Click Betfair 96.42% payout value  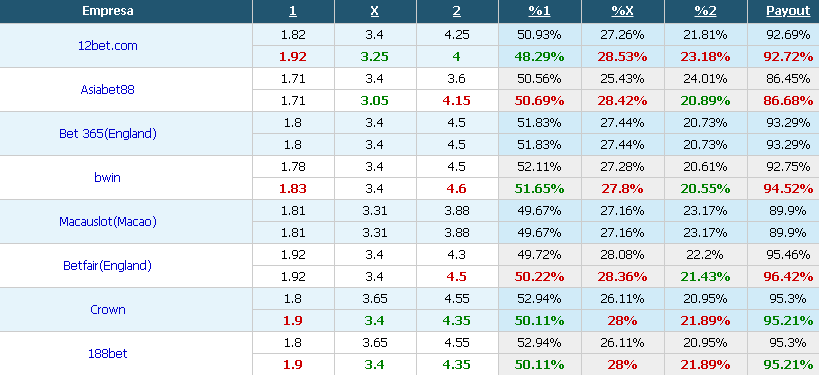(x=788, y=276)
